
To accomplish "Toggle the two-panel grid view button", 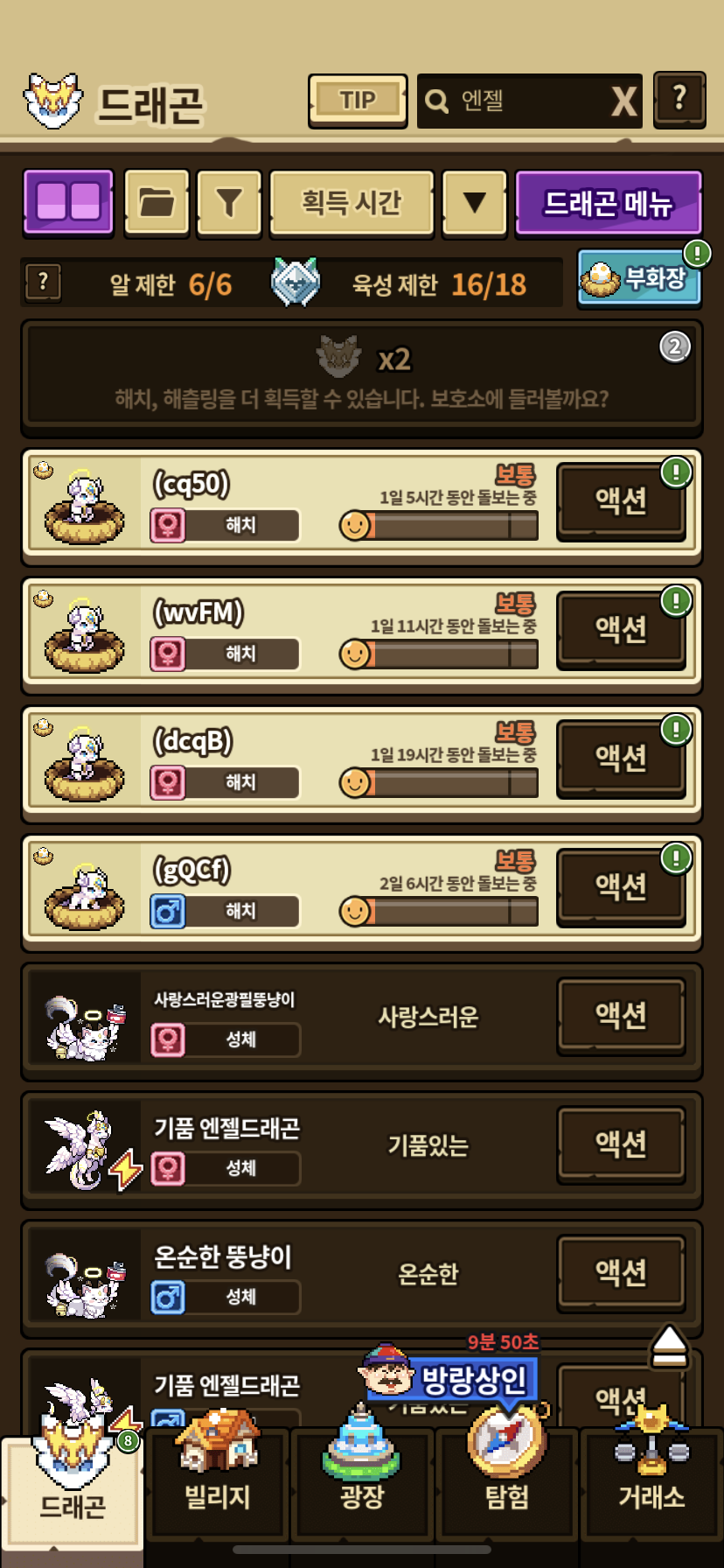I will [x=68, y=202].
